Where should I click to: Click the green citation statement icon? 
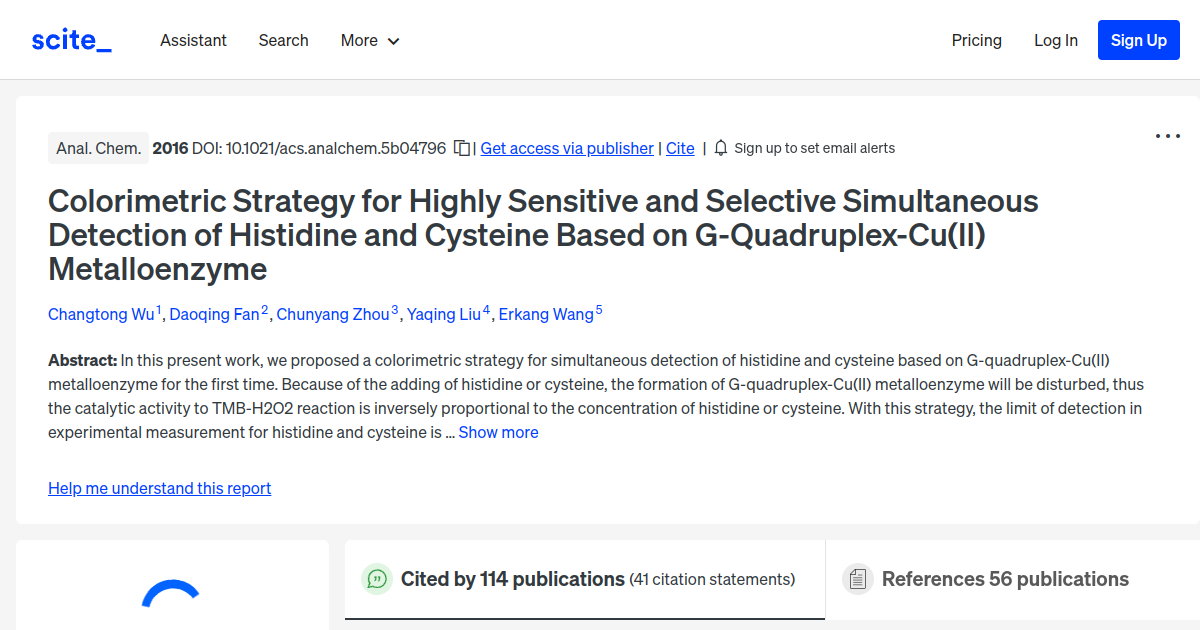pos(376,579)
